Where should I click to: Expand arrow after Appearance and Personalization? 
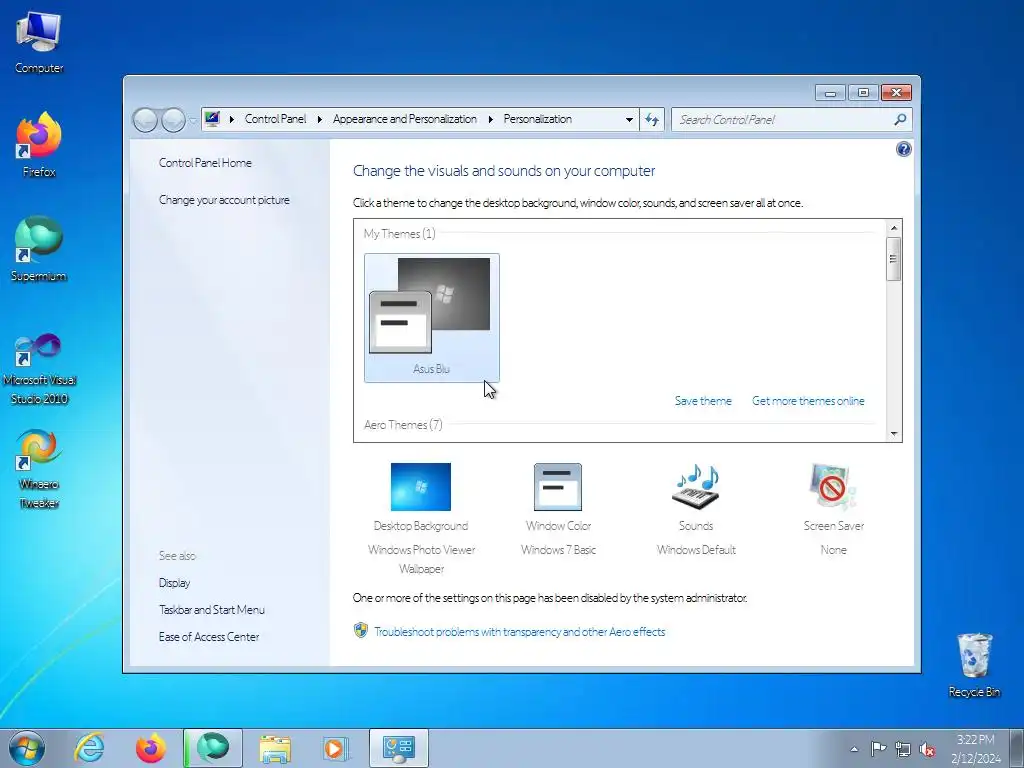pyautogui.click(x=490, y=120)
